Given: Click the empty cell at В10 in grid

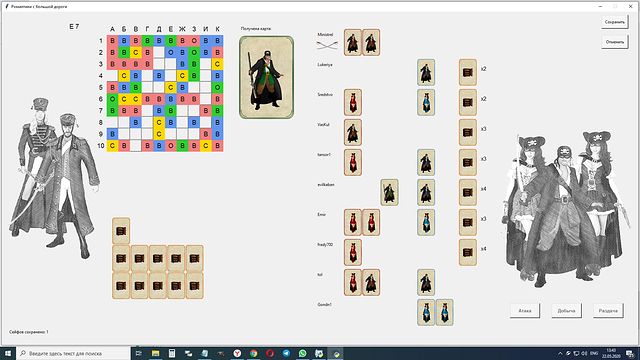Looking at the screenshot, I should coord(136,146).
